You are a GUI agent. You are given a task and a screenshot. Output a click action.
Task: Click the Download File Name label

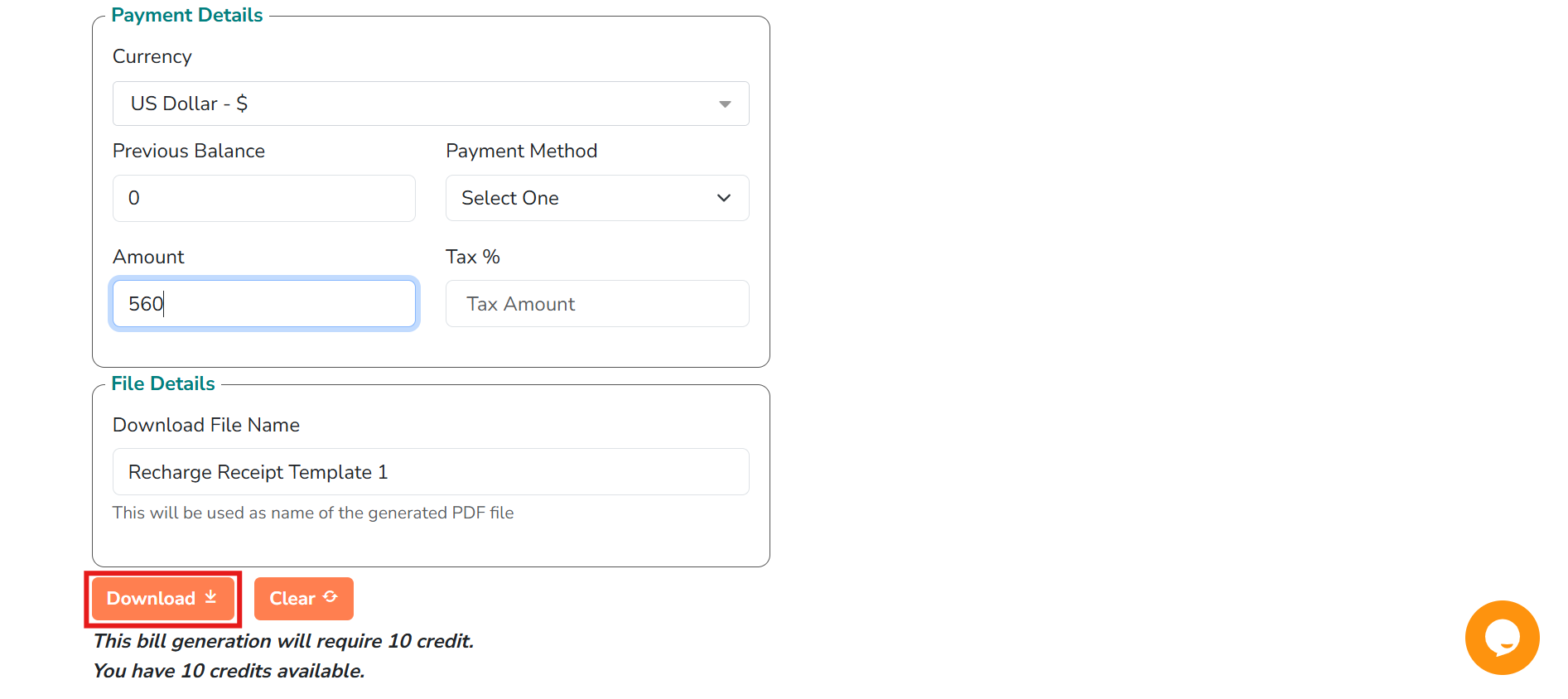(205, 425)
